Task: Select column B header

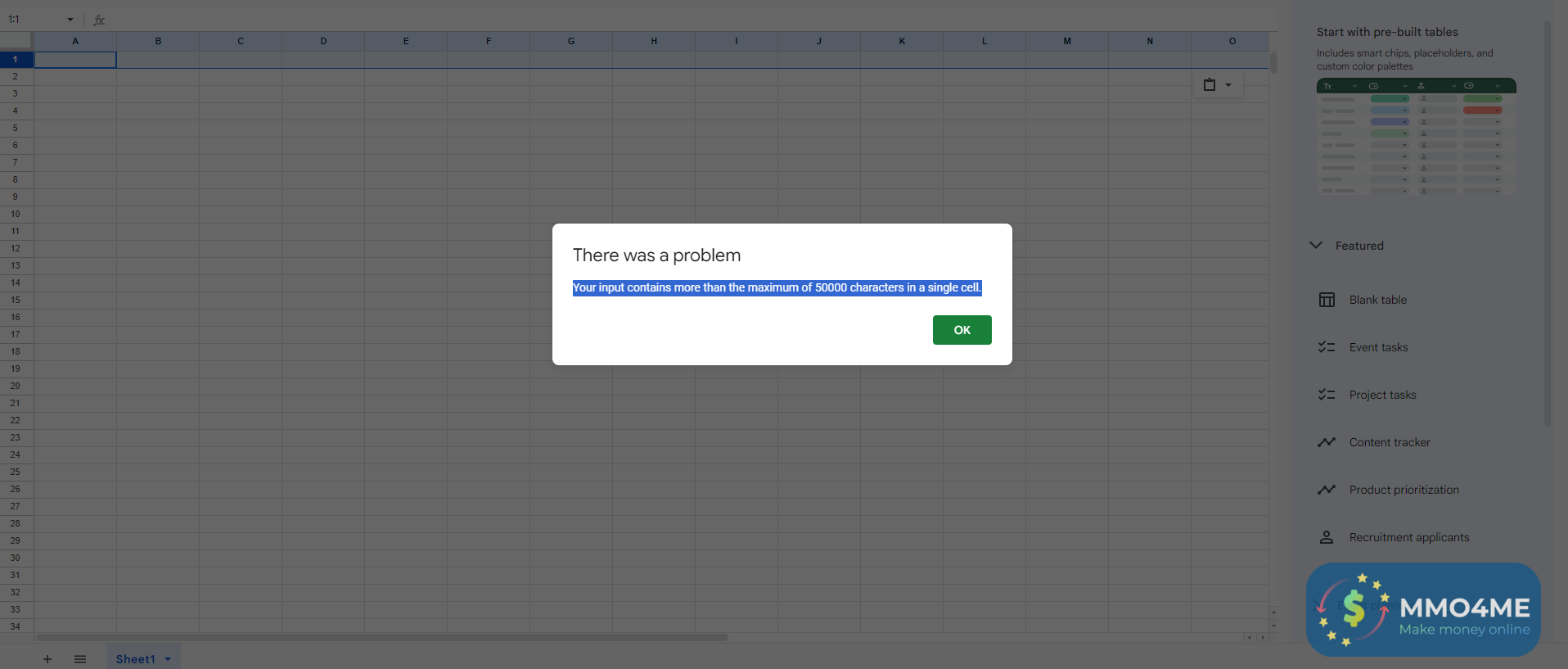Action: pyautogui.click(x=158, y=41)
